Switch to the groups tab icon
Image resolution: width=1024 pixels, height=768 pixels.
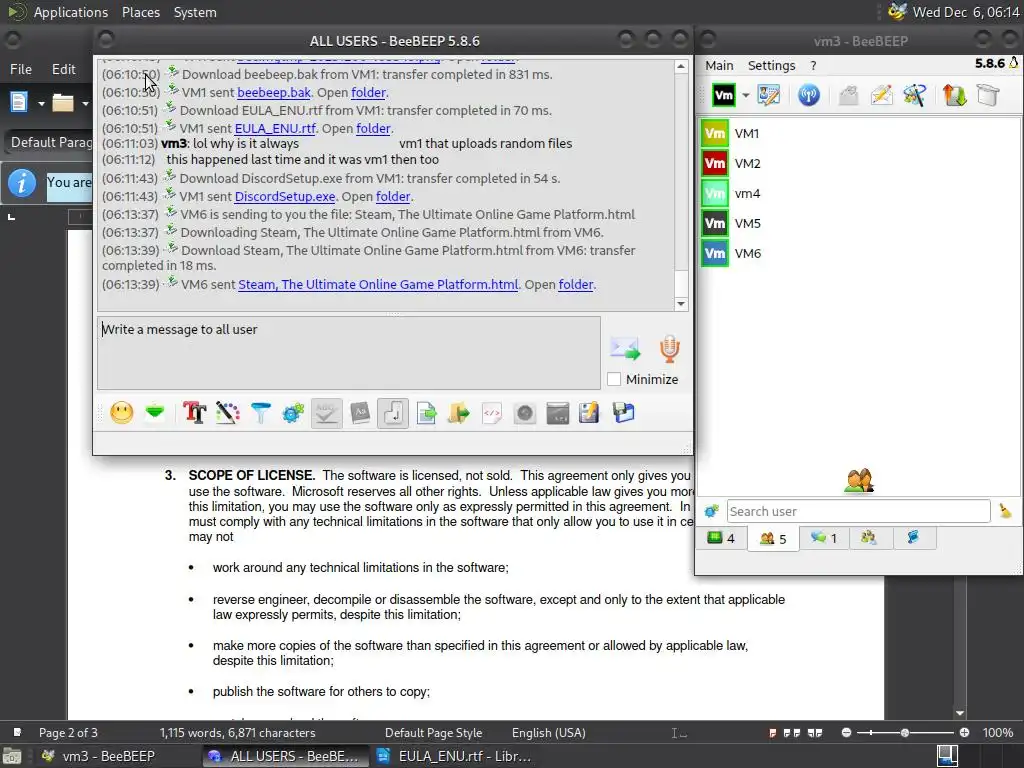point(868,538)
